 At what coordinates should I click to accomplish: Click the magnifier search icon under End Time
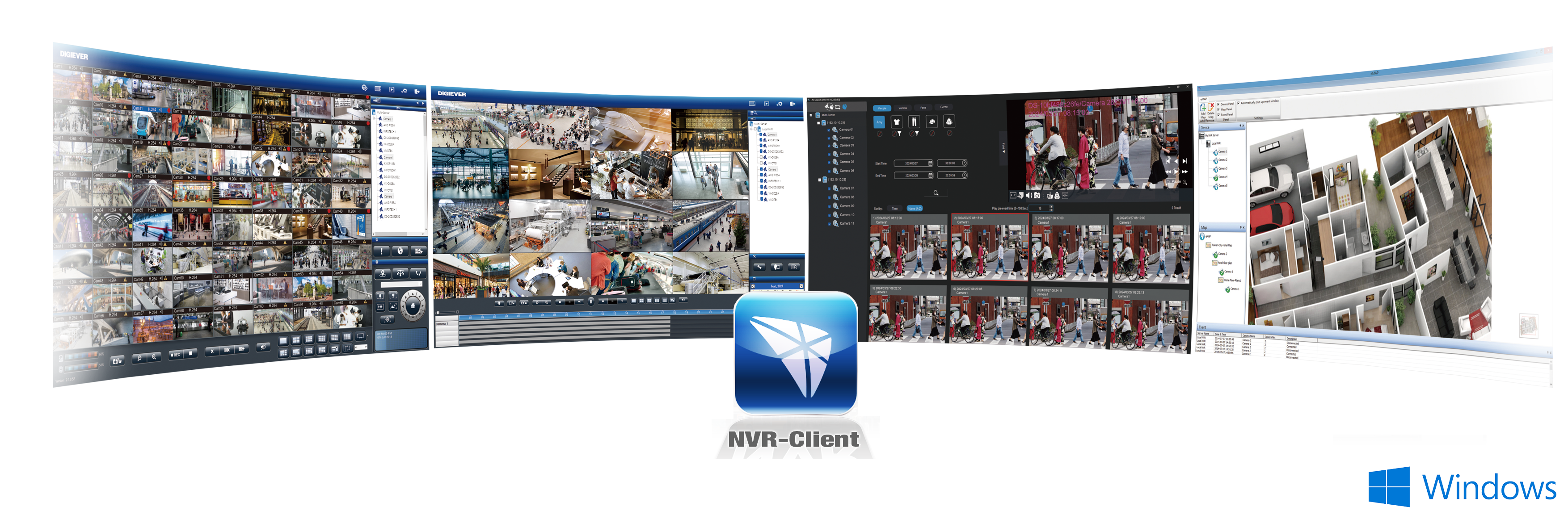pyautogui.click(x=936, y=193)
